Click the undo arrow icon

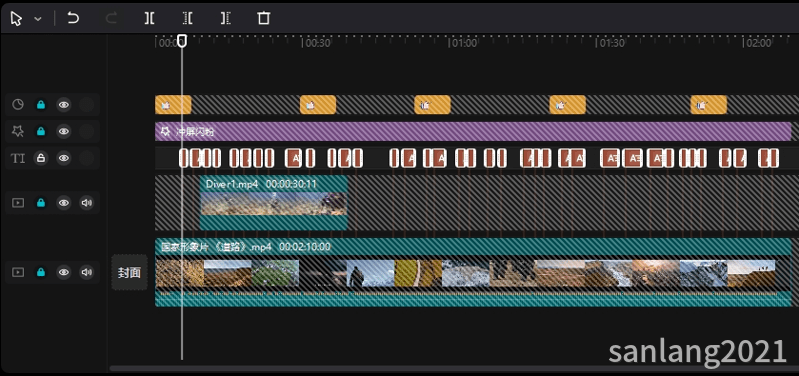(x=73, y=19)
